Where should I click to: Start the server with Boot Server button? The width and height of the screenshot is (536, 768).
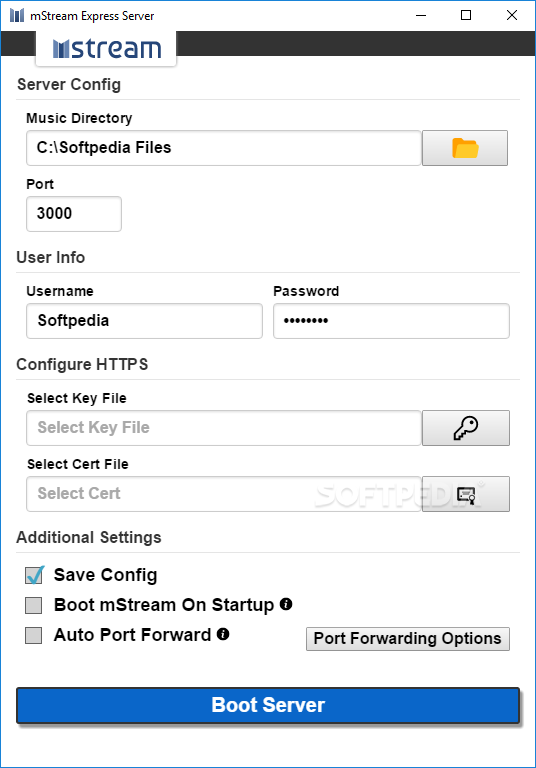click(268, 705)
